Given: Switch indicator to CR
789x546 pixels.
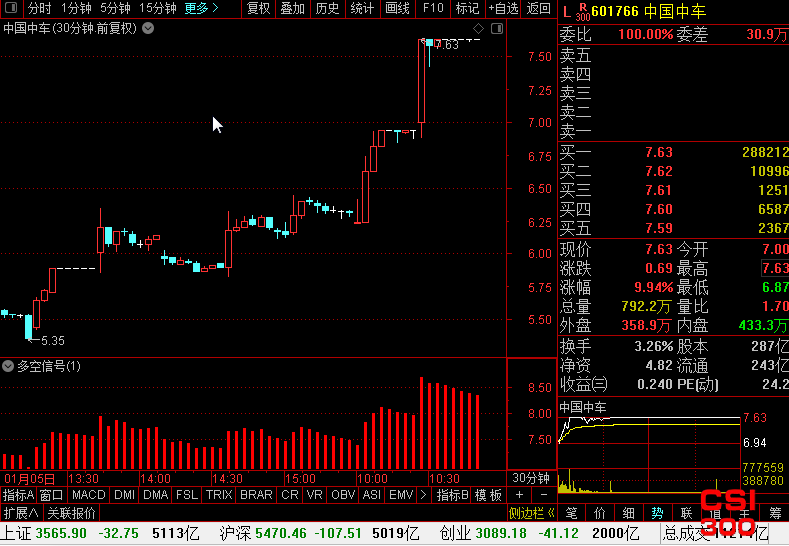Looking at the screenshot, I should click(290, 495).
